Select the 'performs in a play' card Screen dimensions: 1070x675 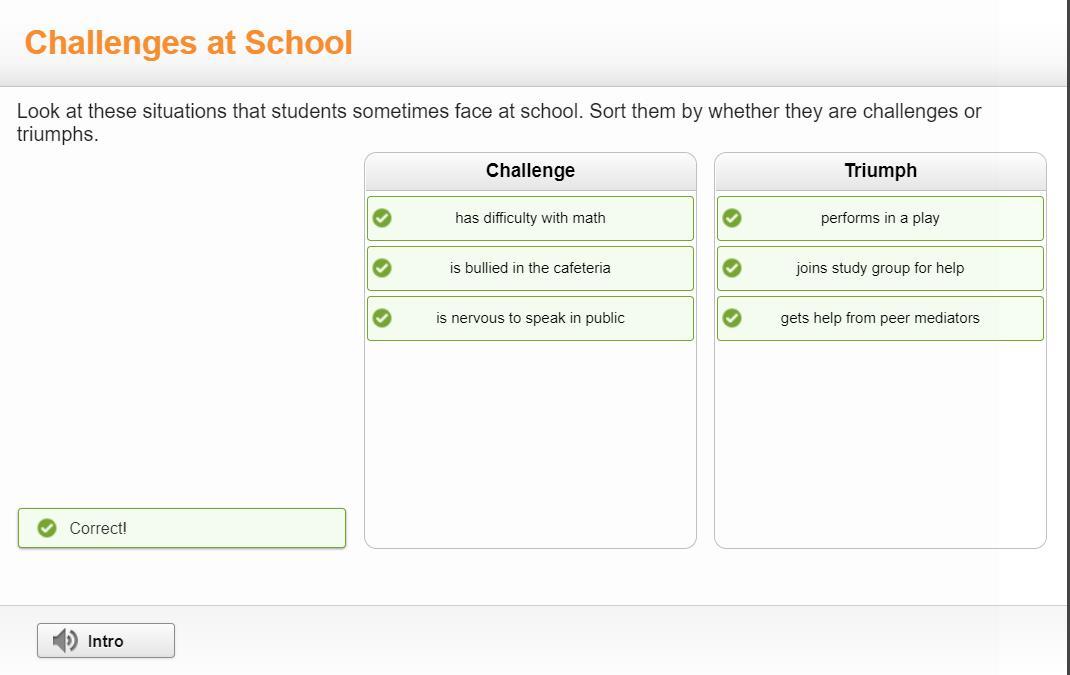point(880,218)
